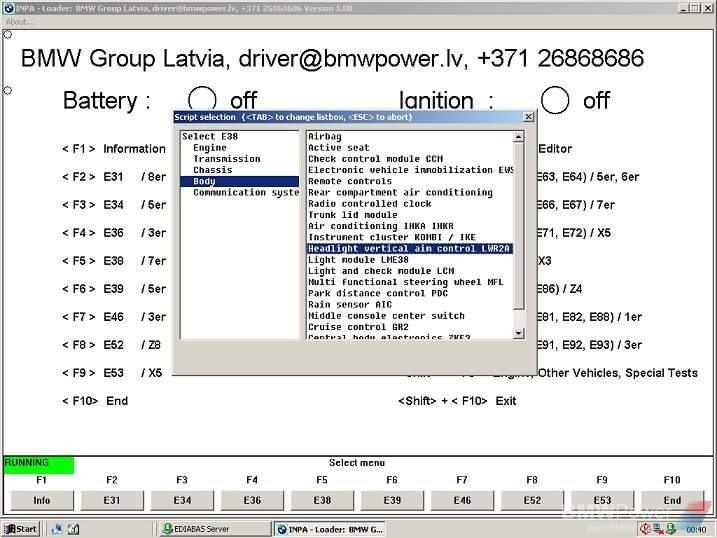Click the F9 E53 / X5 entry
The height and width of the screenshot is (538, 717).
click(x=112, y=373)
